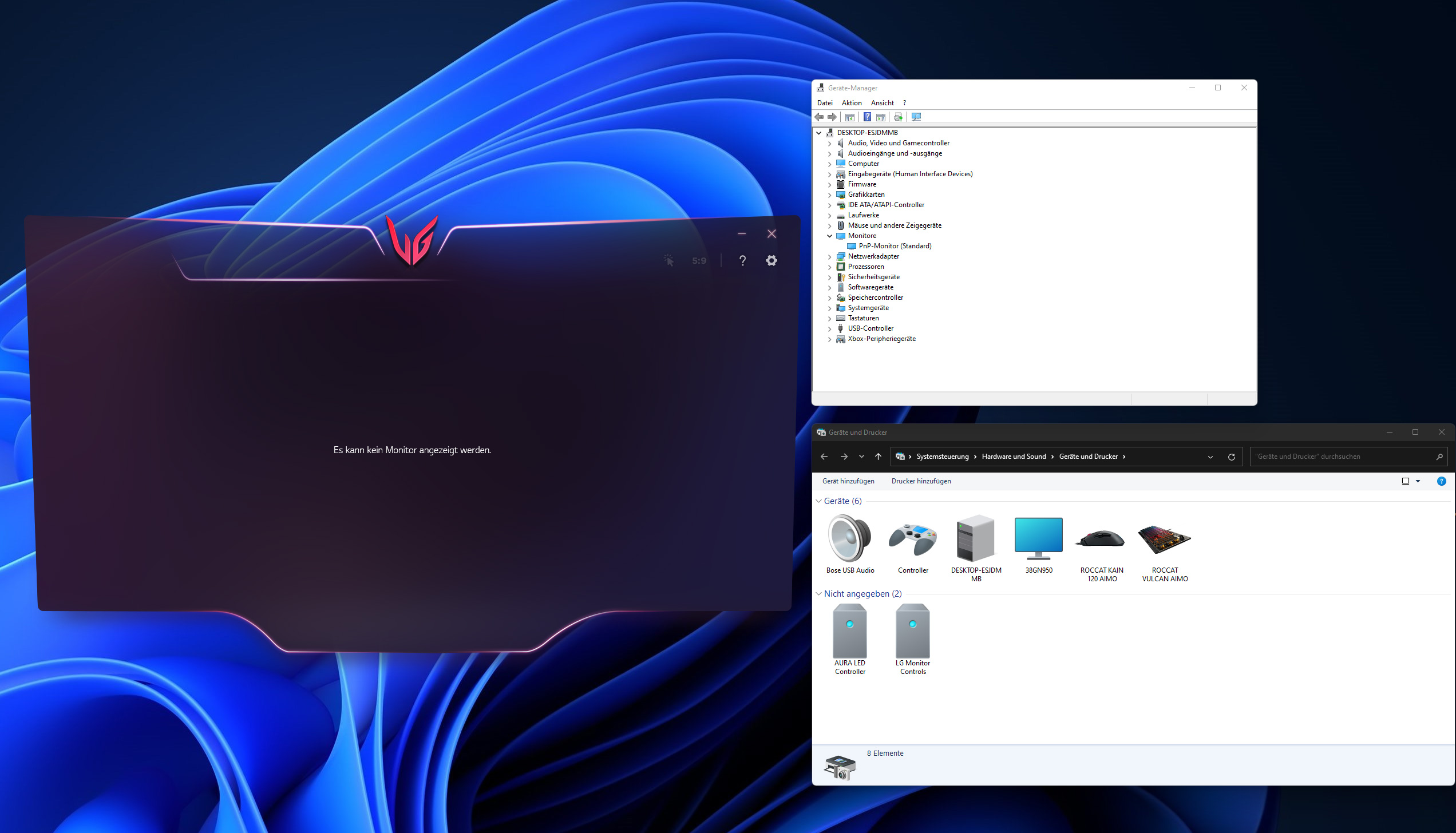Viewport: 1456px width, 833px height.
Task: Select Xbox-Peripheriegeräte category
Action: 881,339
